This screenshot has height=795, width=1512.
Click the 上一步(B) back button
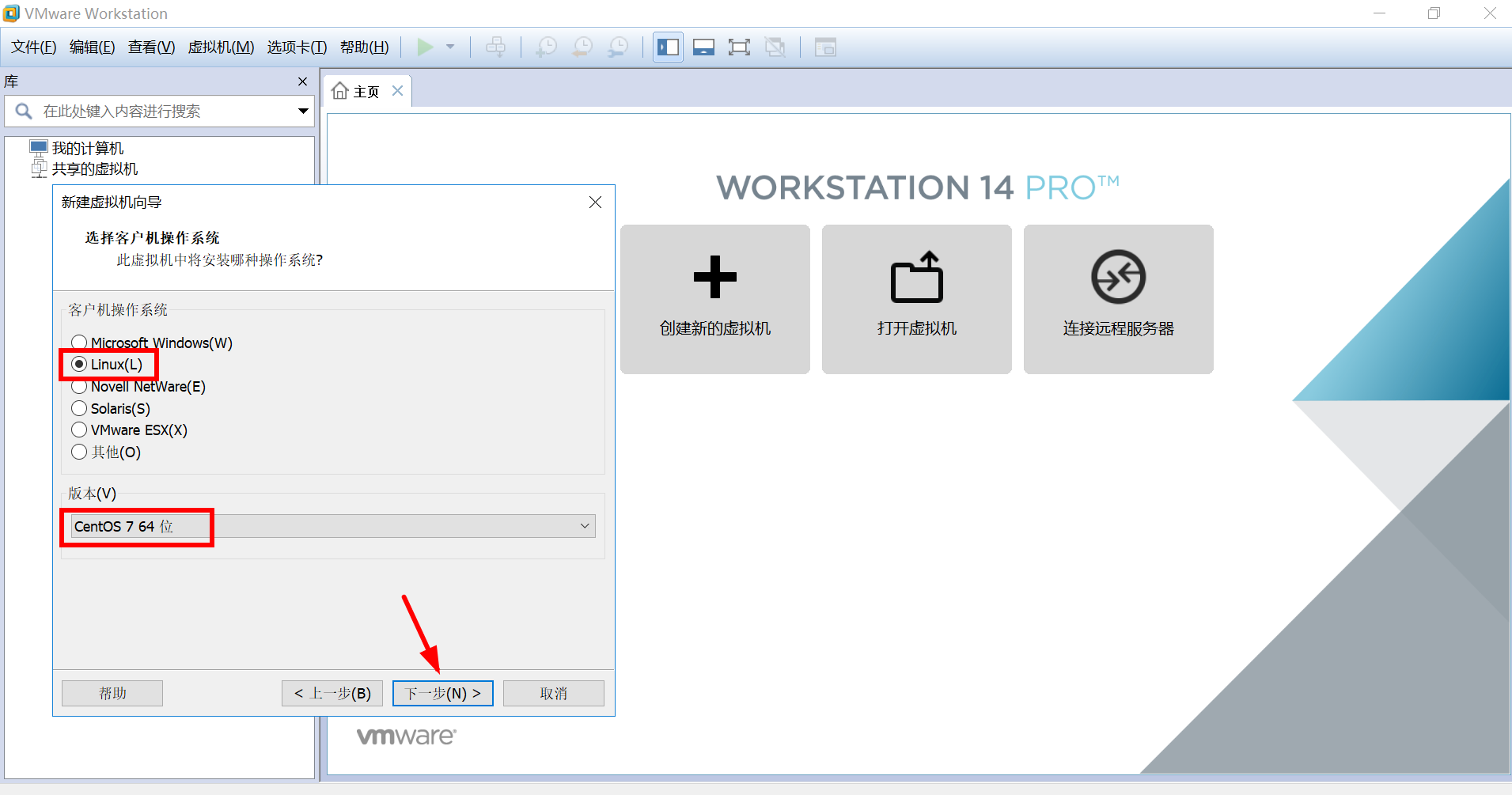(332, 693)
